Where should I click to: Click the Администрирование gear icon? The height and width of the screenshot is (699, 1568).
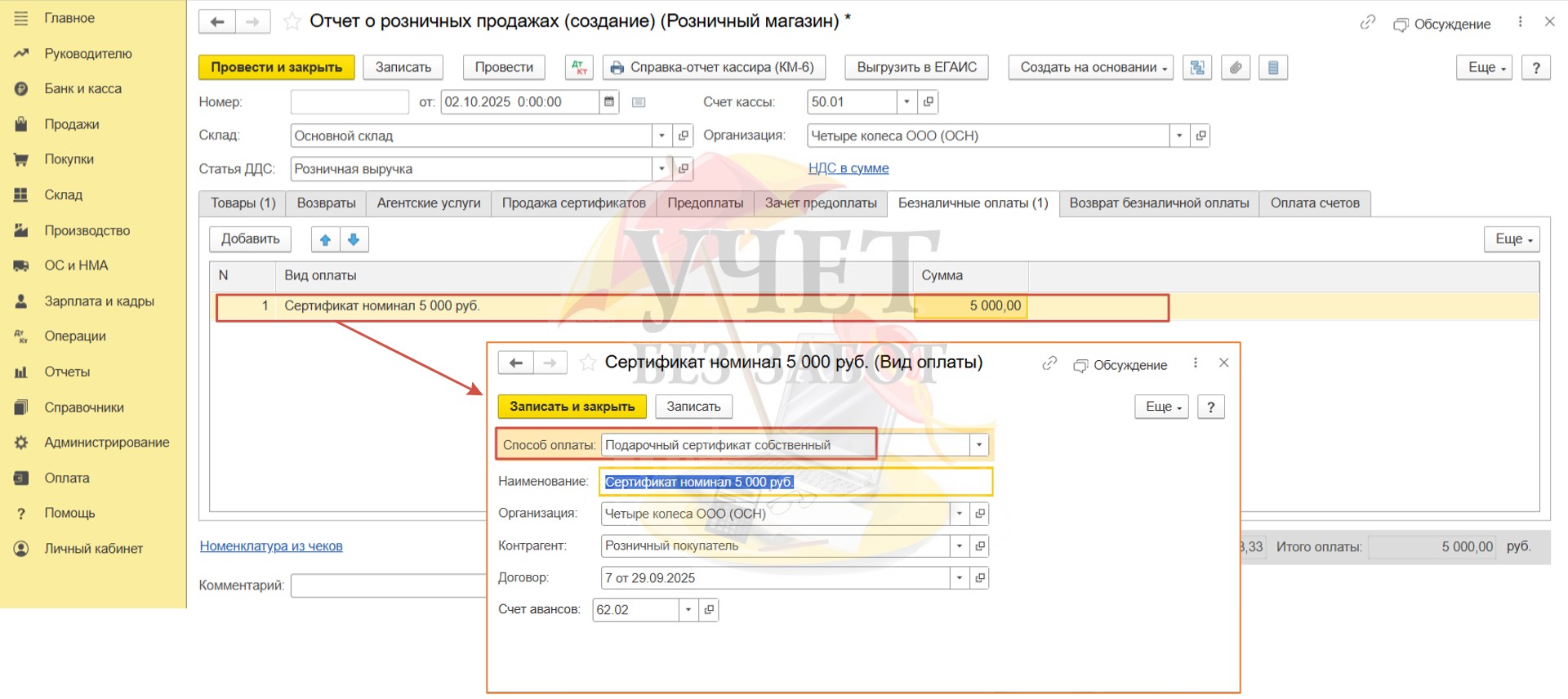click(21, 443)
